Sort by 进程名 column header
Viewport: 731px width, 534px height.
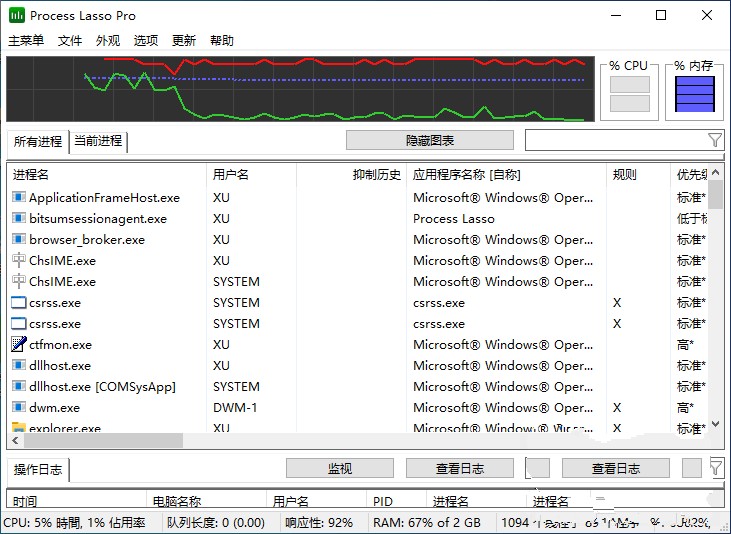[106, 175]
